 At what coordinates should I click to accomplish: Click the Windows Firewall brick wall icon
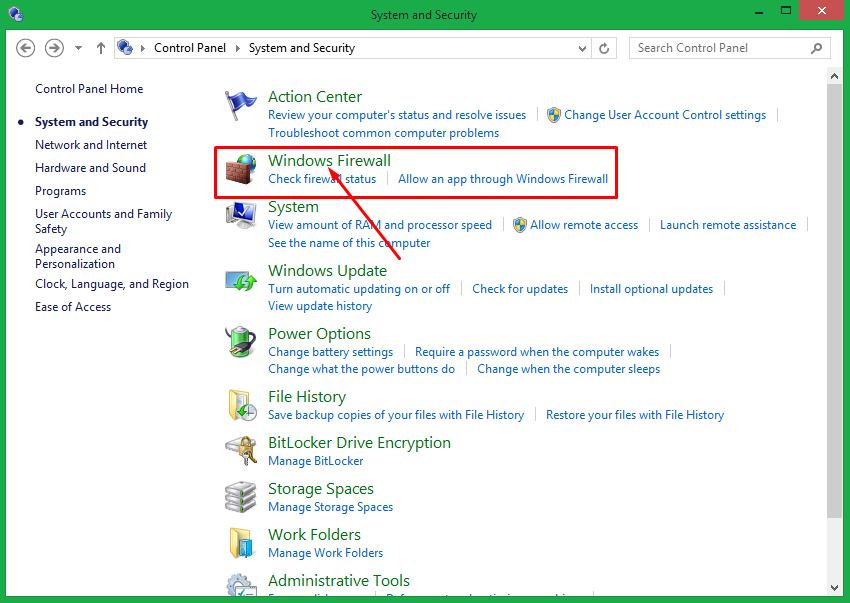[240, 169]
